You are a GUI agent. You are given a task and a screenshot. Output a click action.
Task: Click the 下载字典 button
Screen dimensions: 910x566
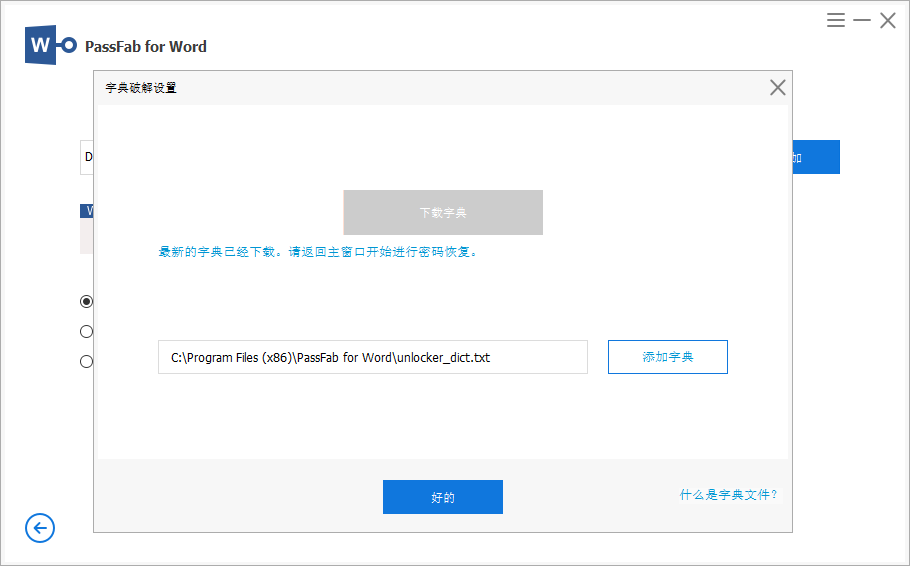(443, 212)
